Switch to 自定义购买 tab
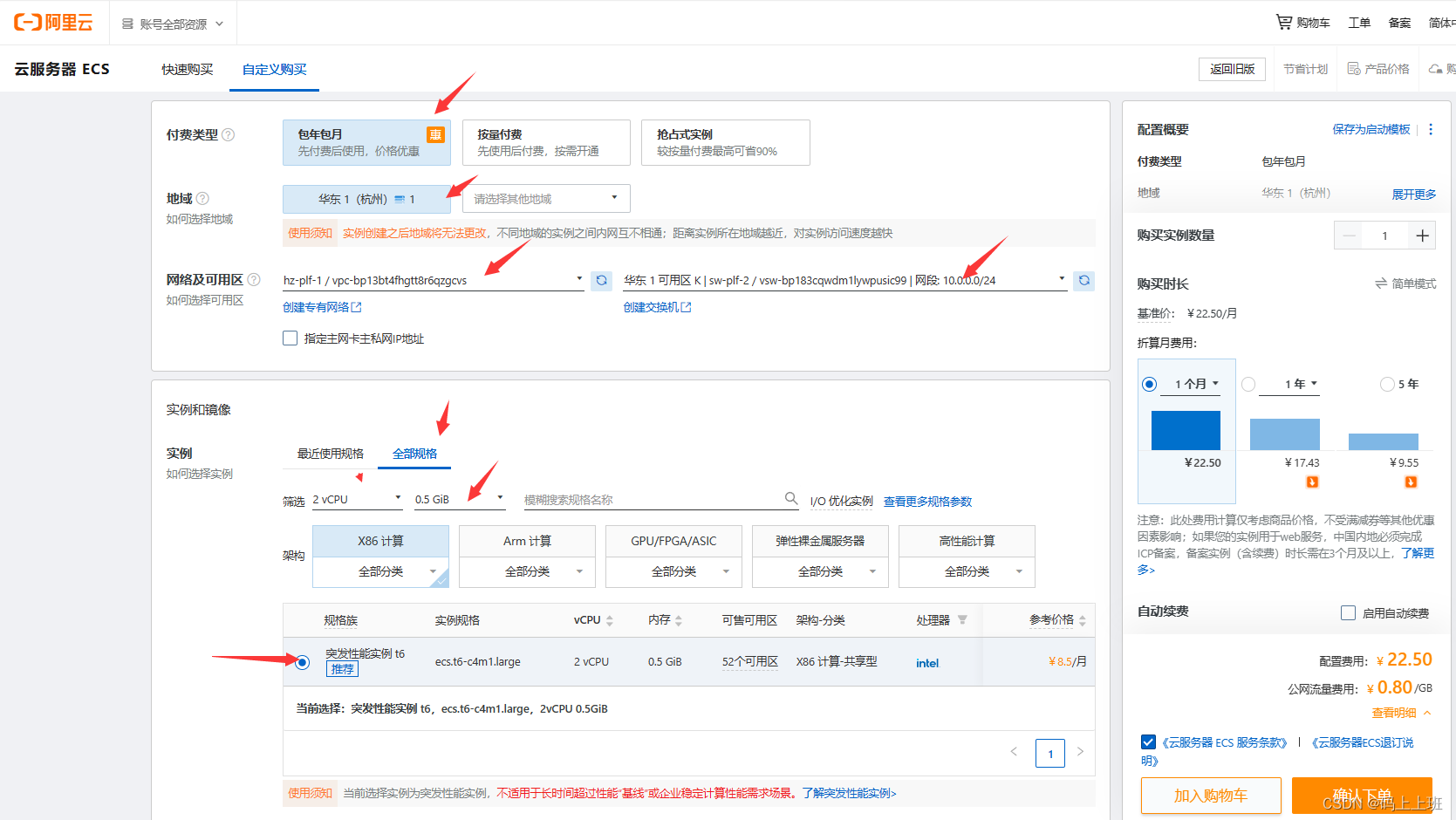This screenshot has height=820, width=1456. point(274,69)
